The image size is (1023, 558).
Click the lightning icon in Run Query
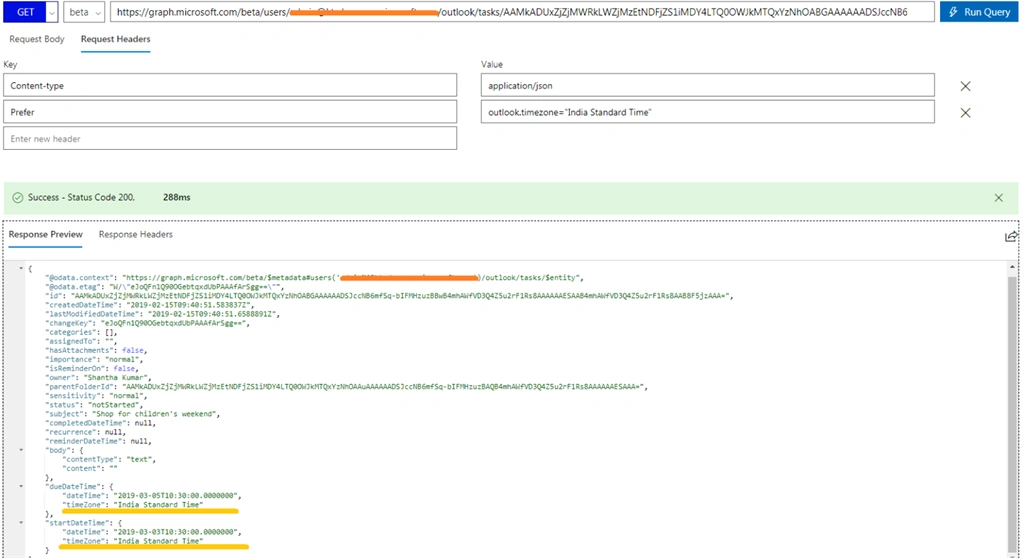click(953, 12)
